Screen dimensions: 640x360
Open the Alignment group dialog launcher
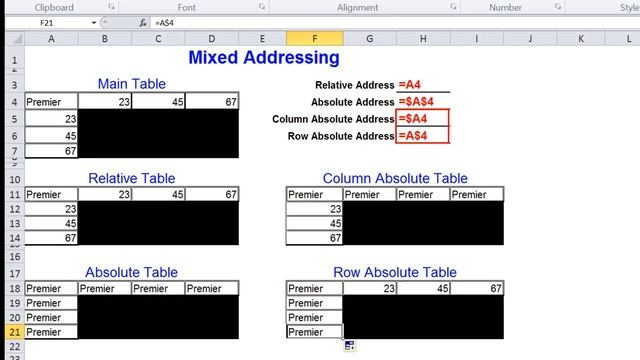tap(453, 7)
